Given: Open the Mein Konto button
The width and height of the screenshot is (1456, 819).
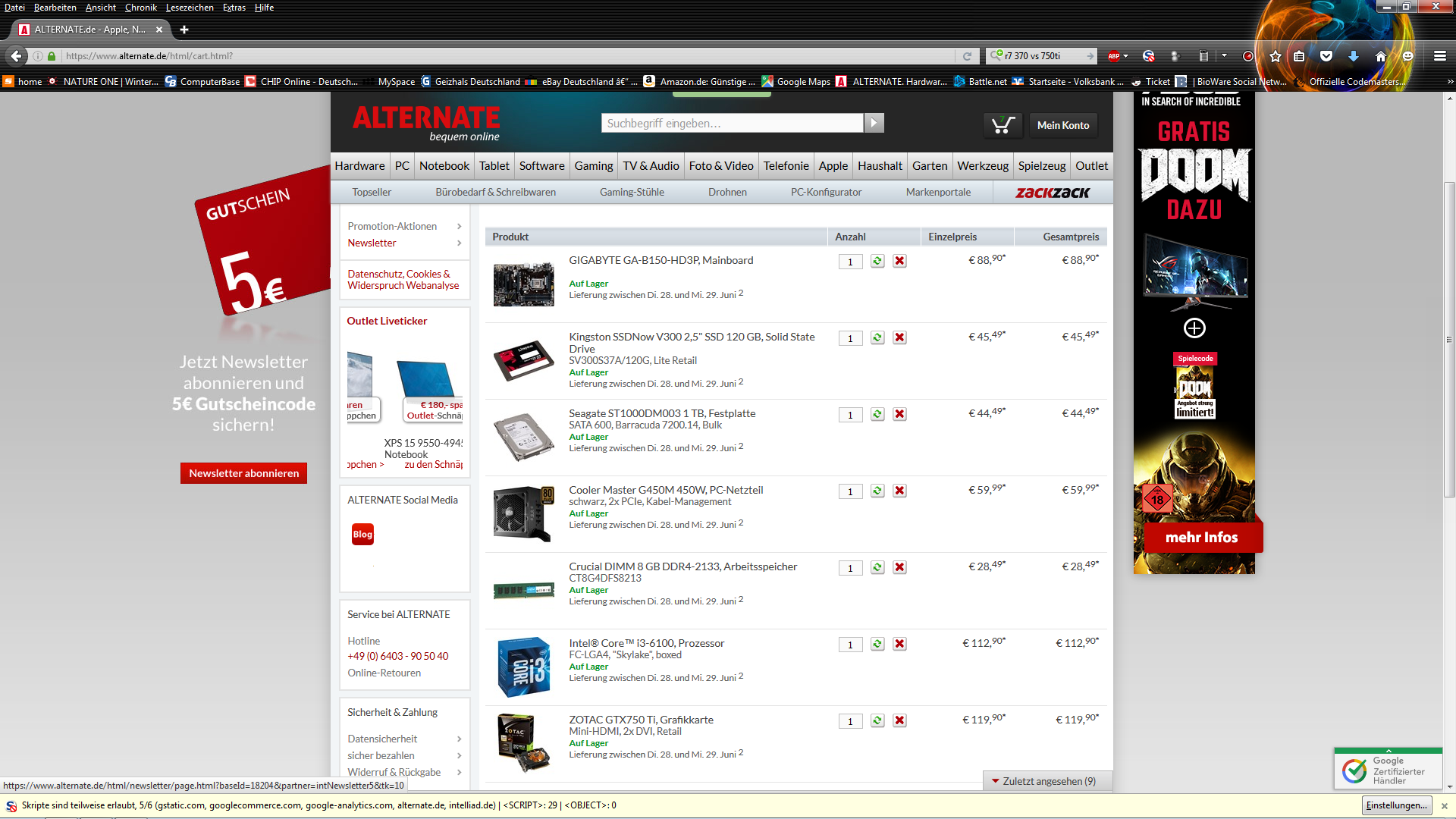Looking at the screenshot, I should coord(1062,125).
